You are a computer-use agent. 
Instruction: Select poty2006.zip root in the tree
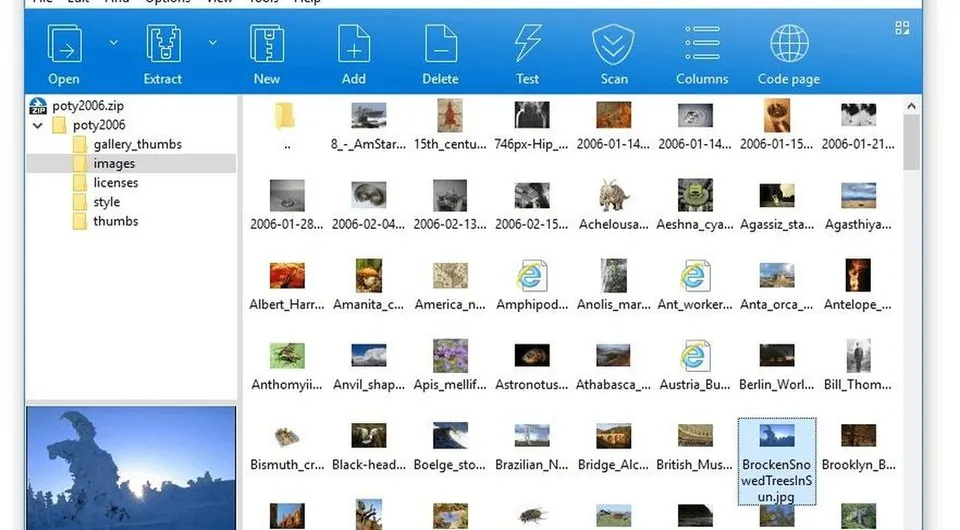click(x=77, y=105)
